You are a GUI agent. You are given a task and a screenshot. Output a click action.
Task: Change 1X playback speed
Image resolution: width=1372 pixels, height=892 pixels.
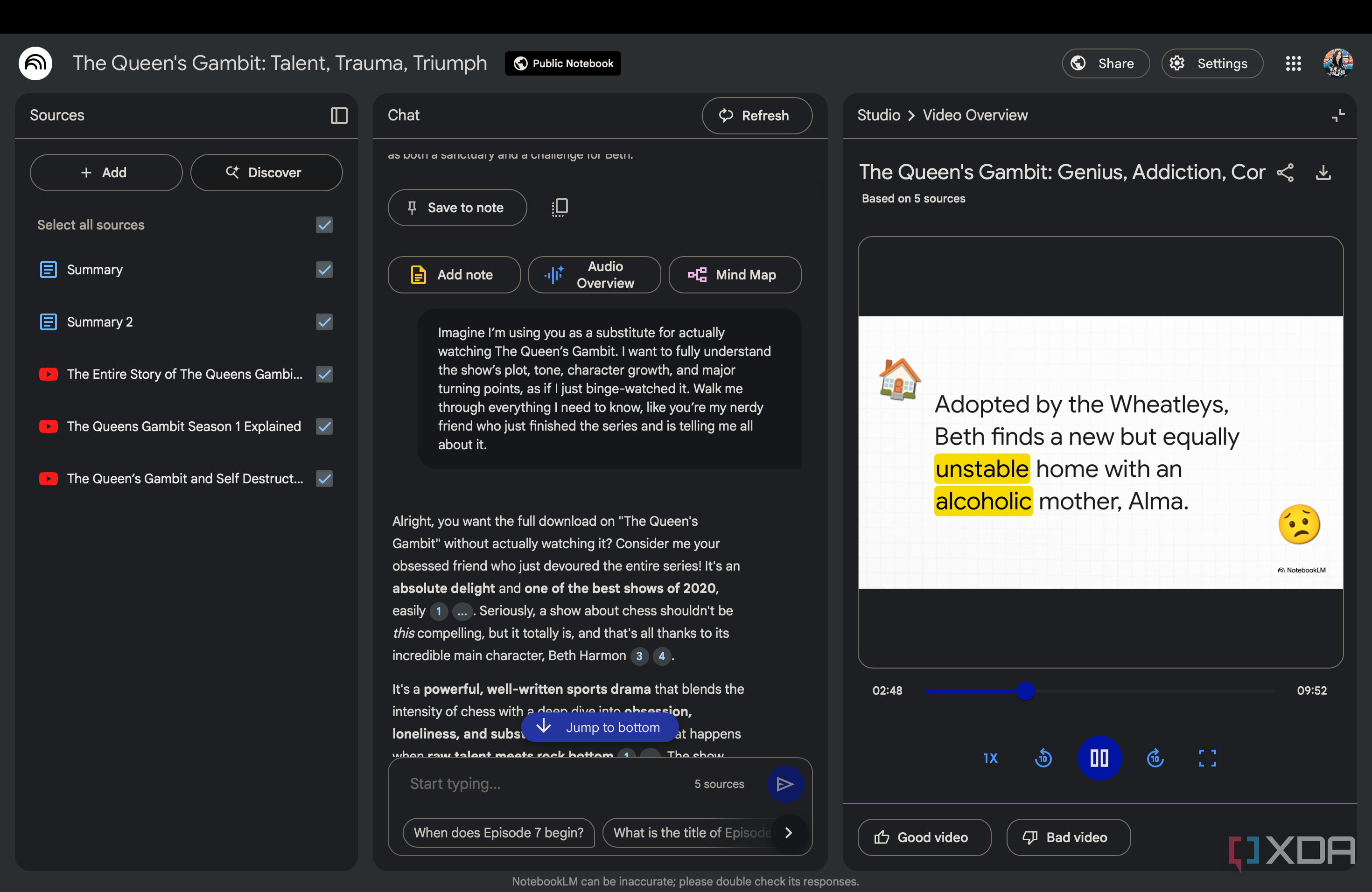(990, 758)
